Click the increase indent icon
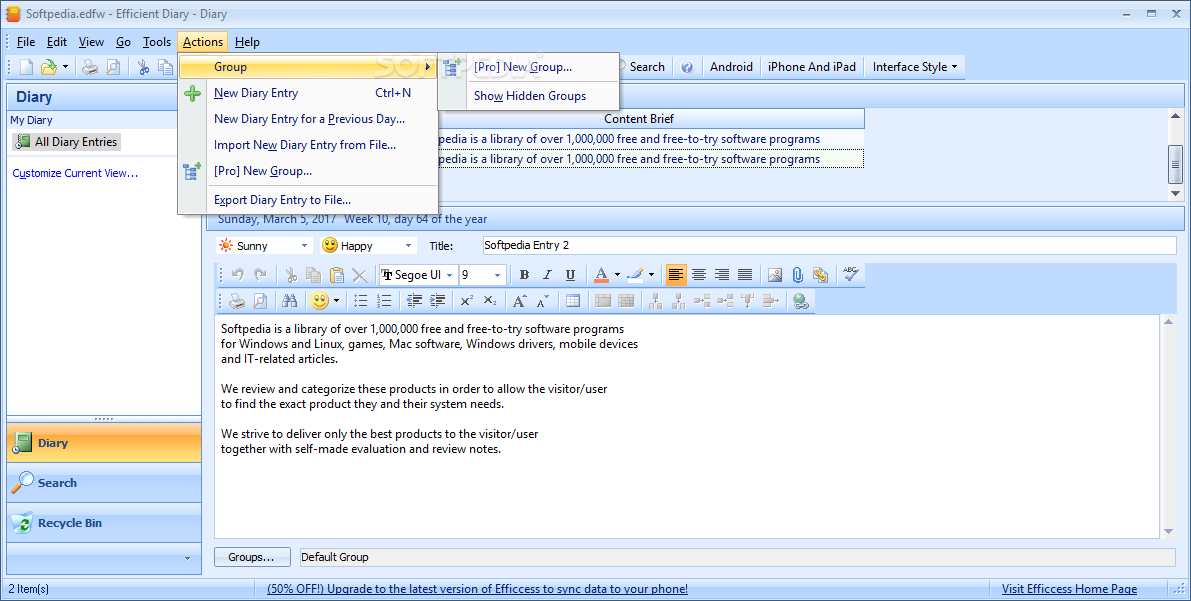The width and height of the screenshot is (1191, 601). click(438, 301)
